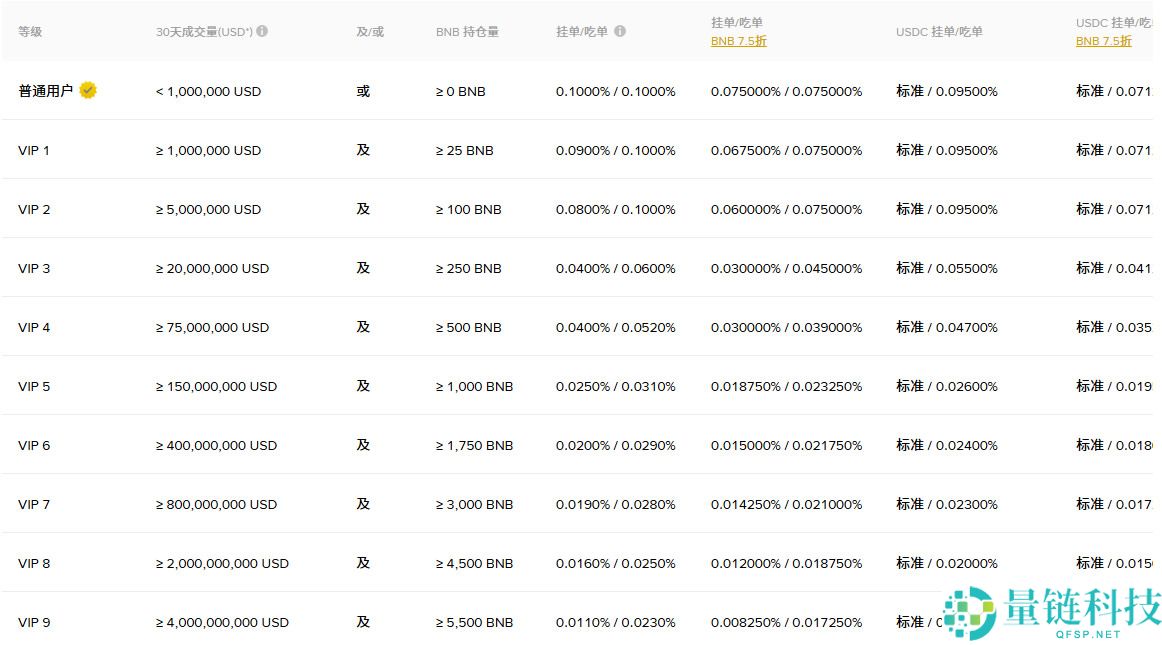Click the info icon beside 30天成交量(USD*) header

(x=262, y=30)
